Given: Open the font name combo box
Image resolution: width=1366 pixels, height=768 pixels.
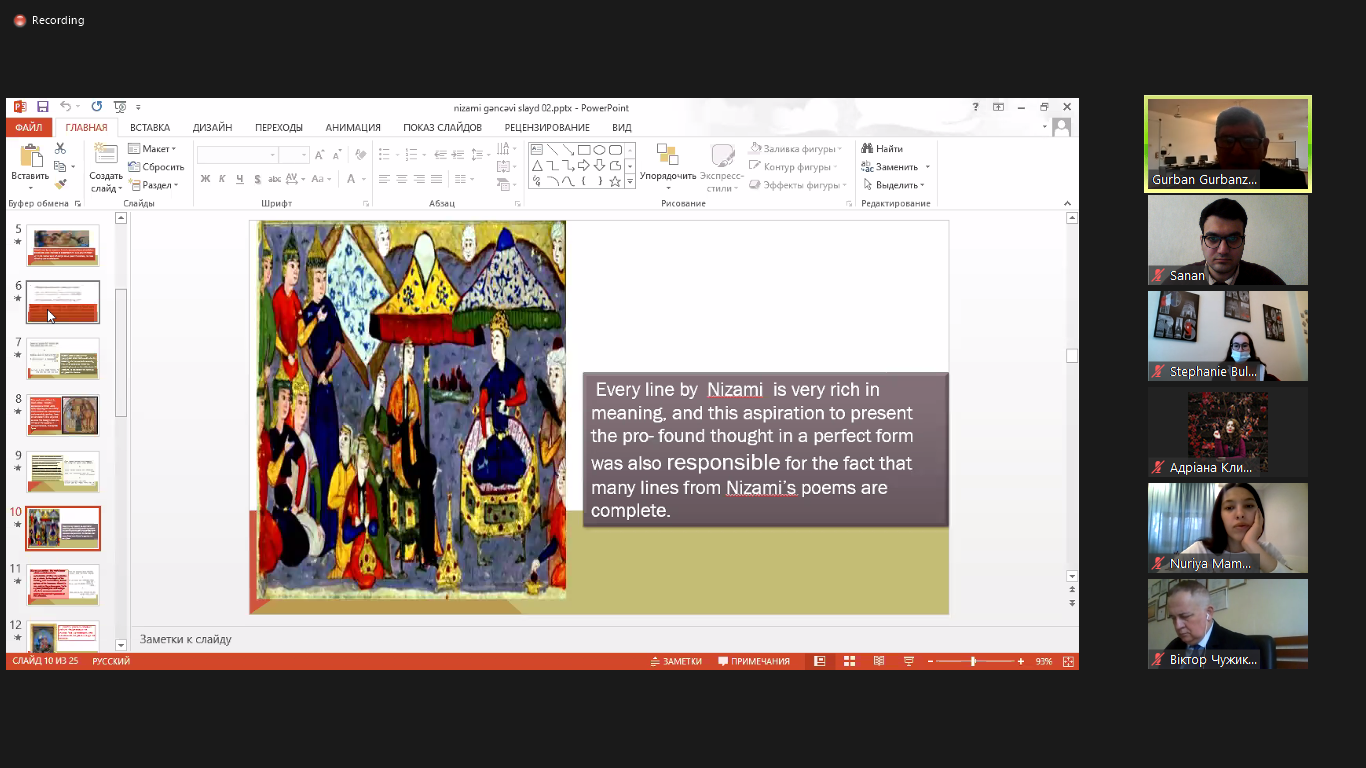Looking at the screenshot, I should pyautogui.click(x=237, y=155).
